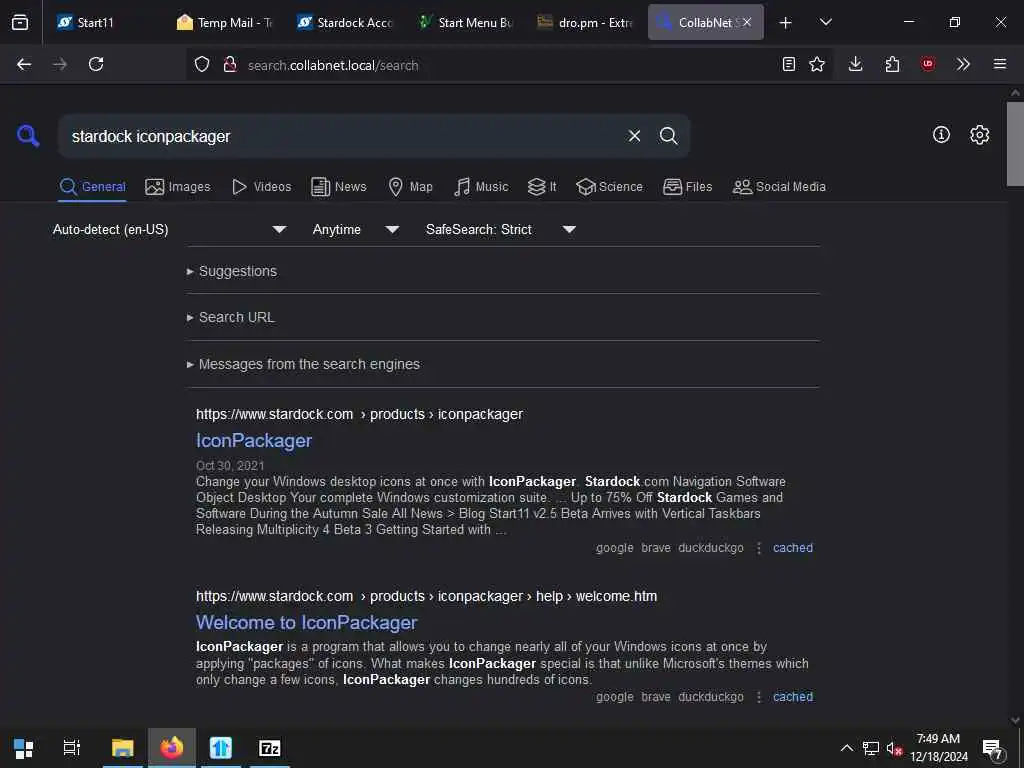The width and height of the screenshot is (1024, 768).
Task: Open the Anytime time range dropdown
Action: click(x=356, y=230)
